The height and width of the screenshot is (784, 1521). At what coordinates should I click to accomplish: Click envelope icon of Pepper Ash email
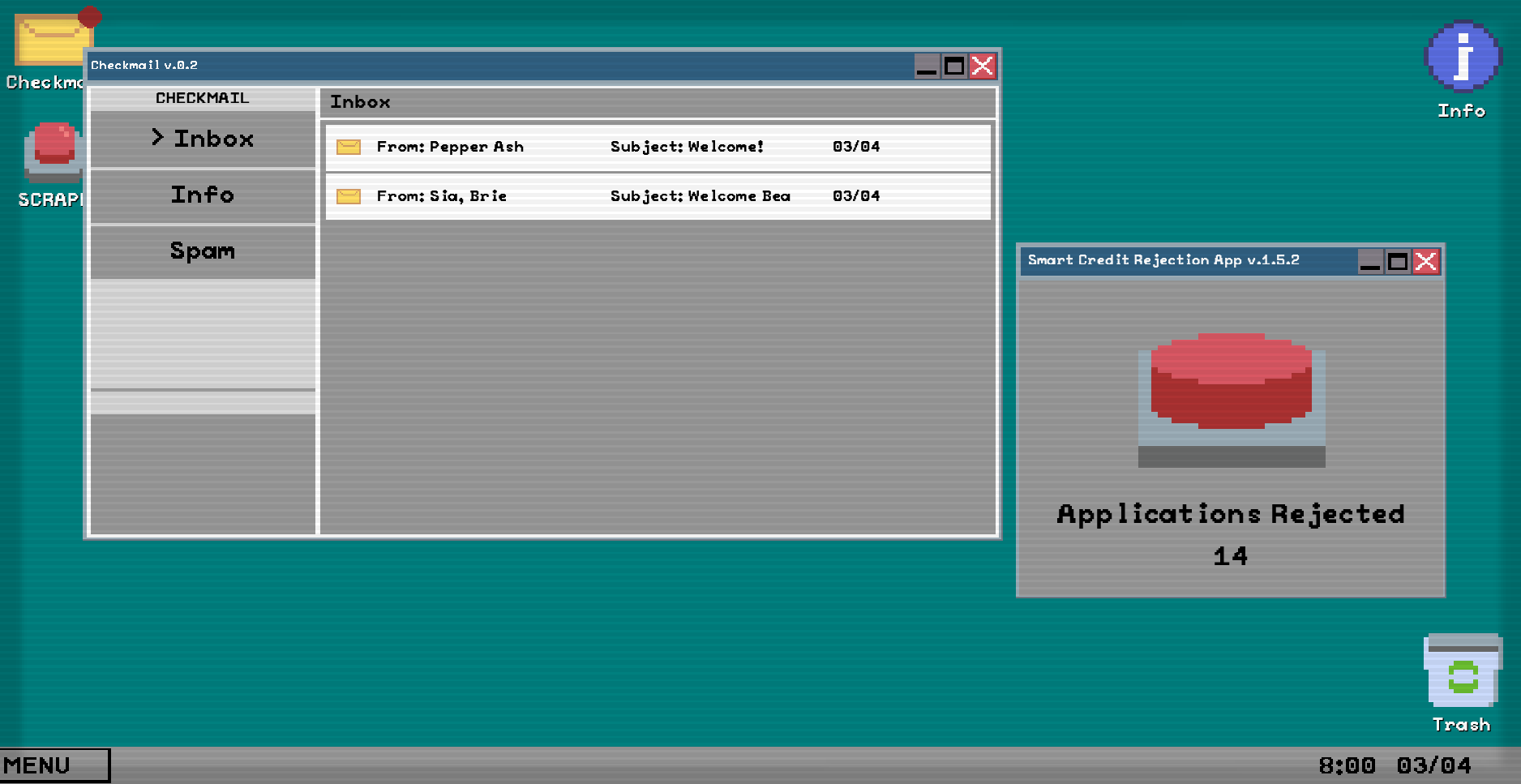pos(349,147)
